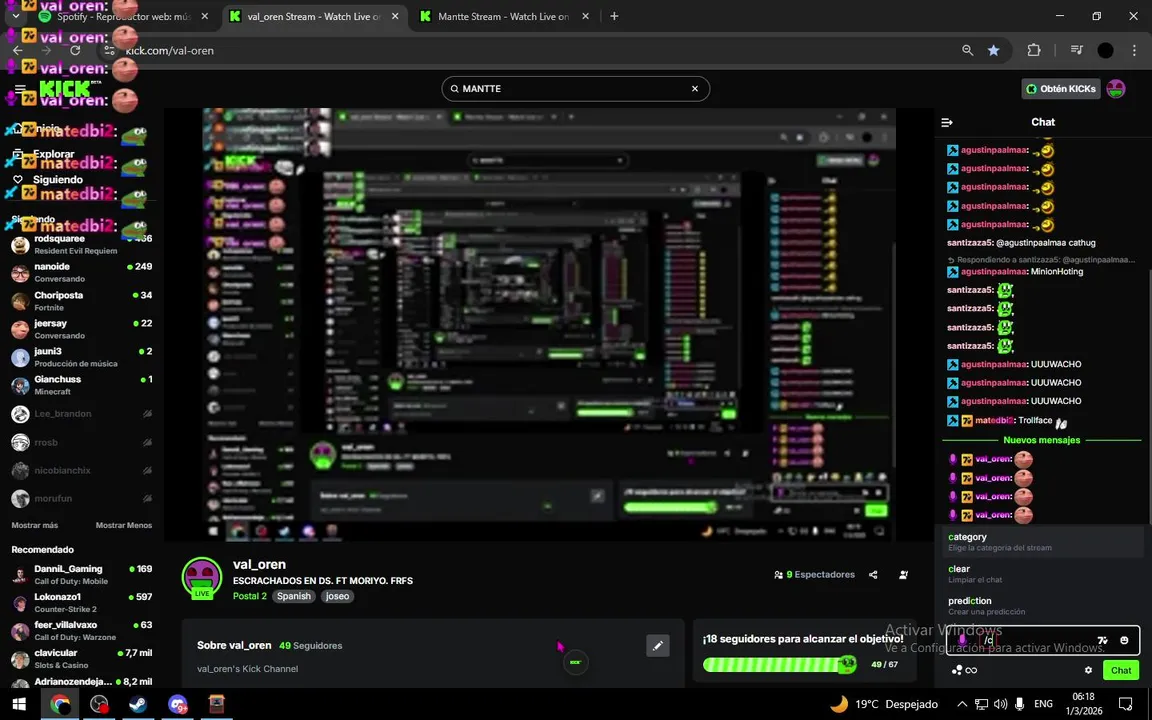Click the green Chat send button
The image size is (1152, 720).
[x=1120, y=670]
